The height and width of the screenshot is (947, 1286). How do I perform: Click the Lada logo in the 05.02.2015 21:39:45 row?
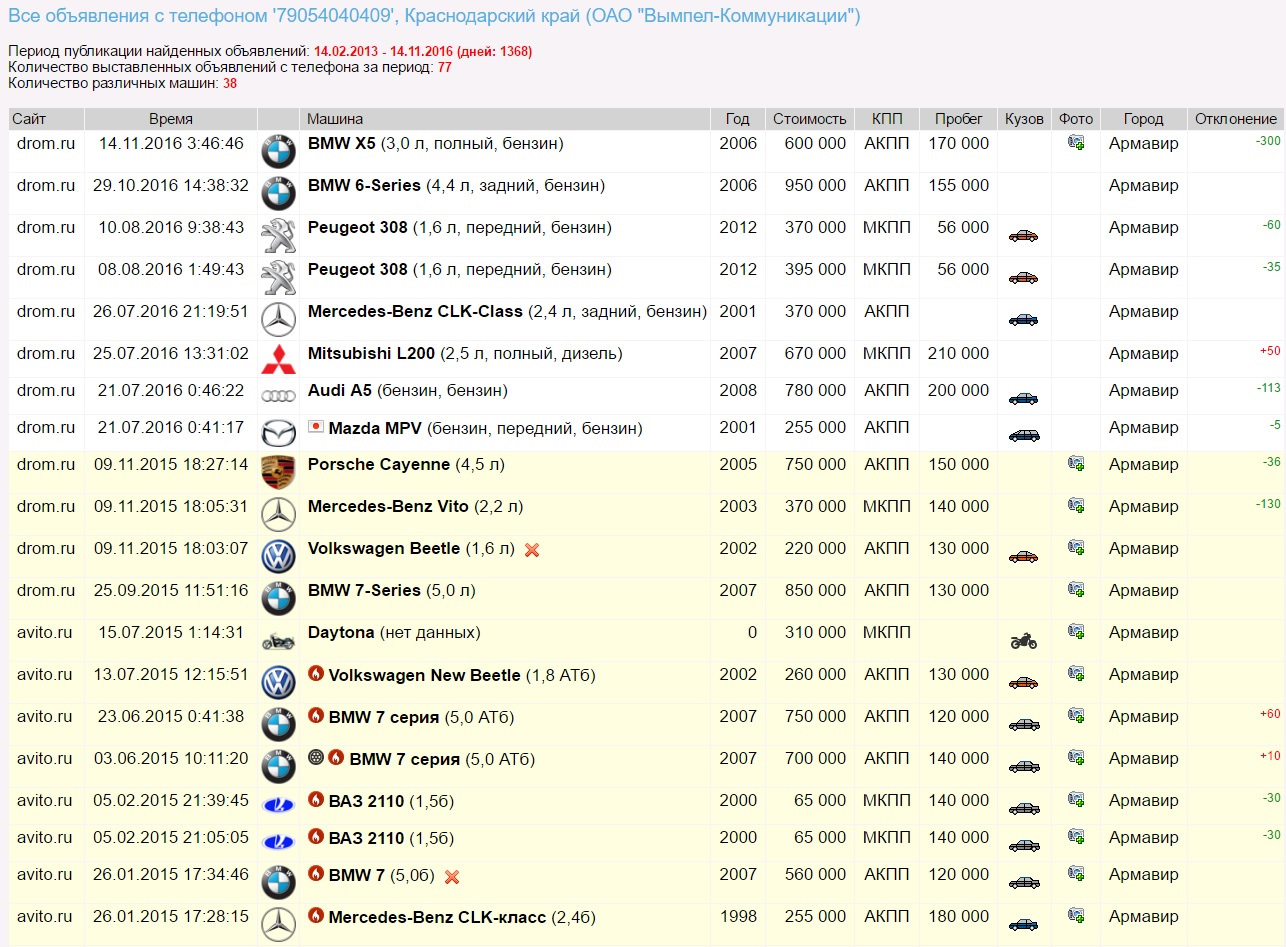(278, 805)
